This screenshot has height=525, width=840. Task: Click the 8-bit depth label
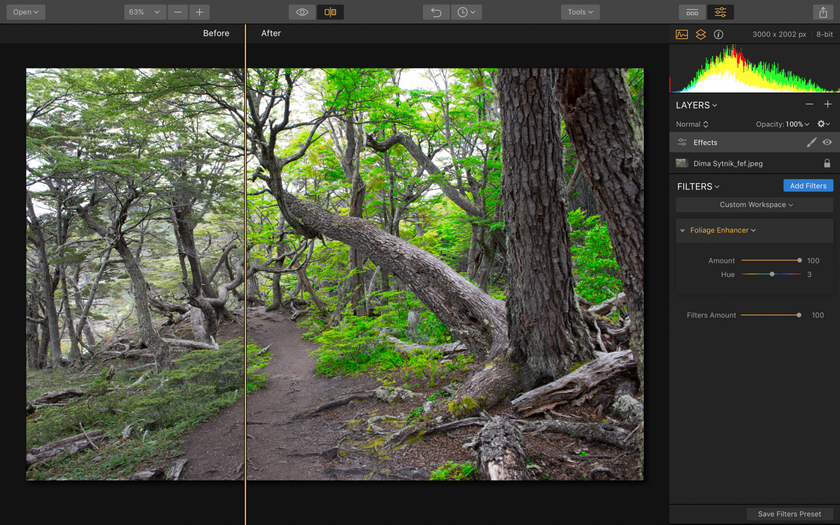point(824,34)
